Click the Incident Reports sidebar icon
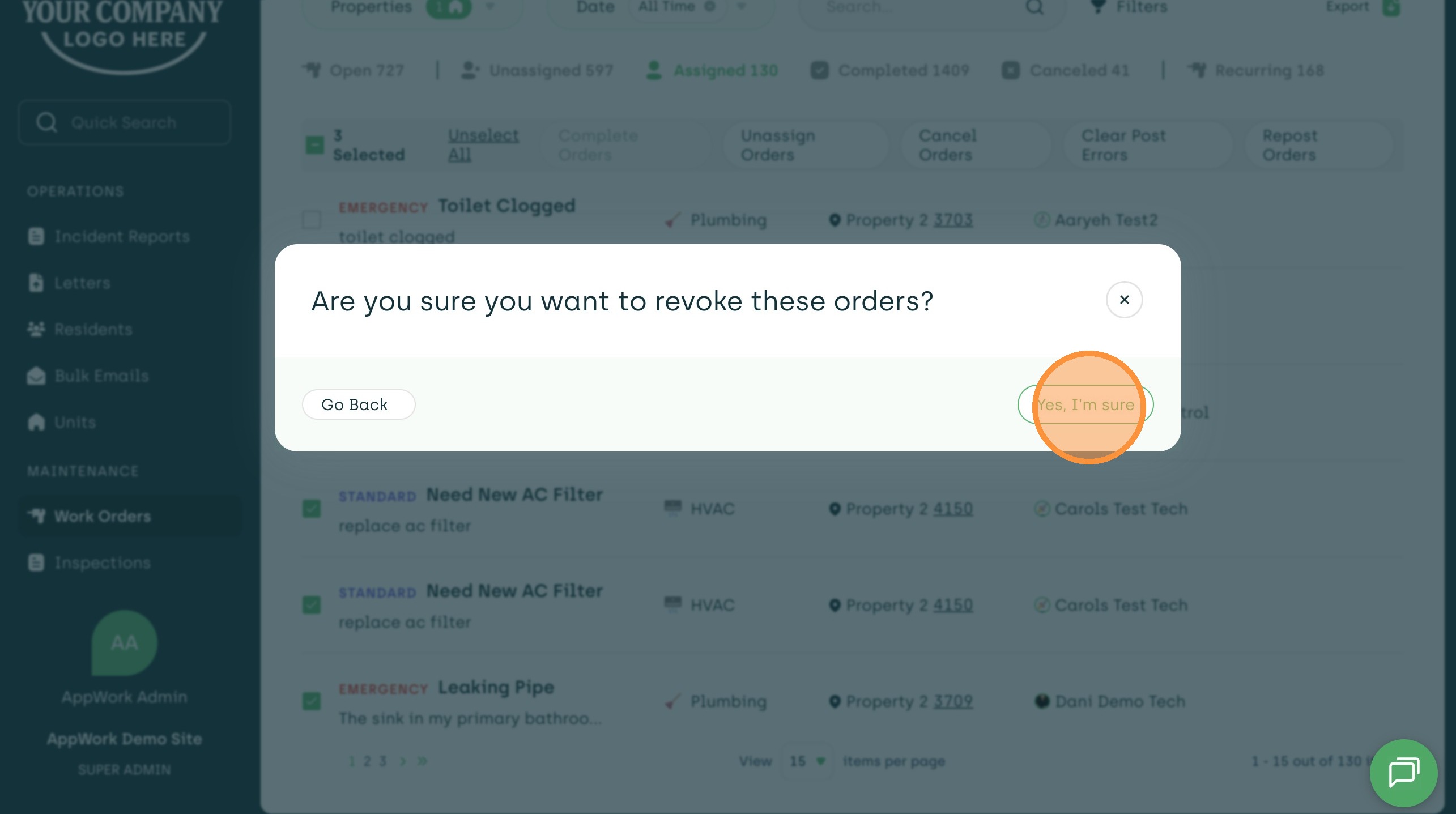1456x814 pixels. [36, 236]
